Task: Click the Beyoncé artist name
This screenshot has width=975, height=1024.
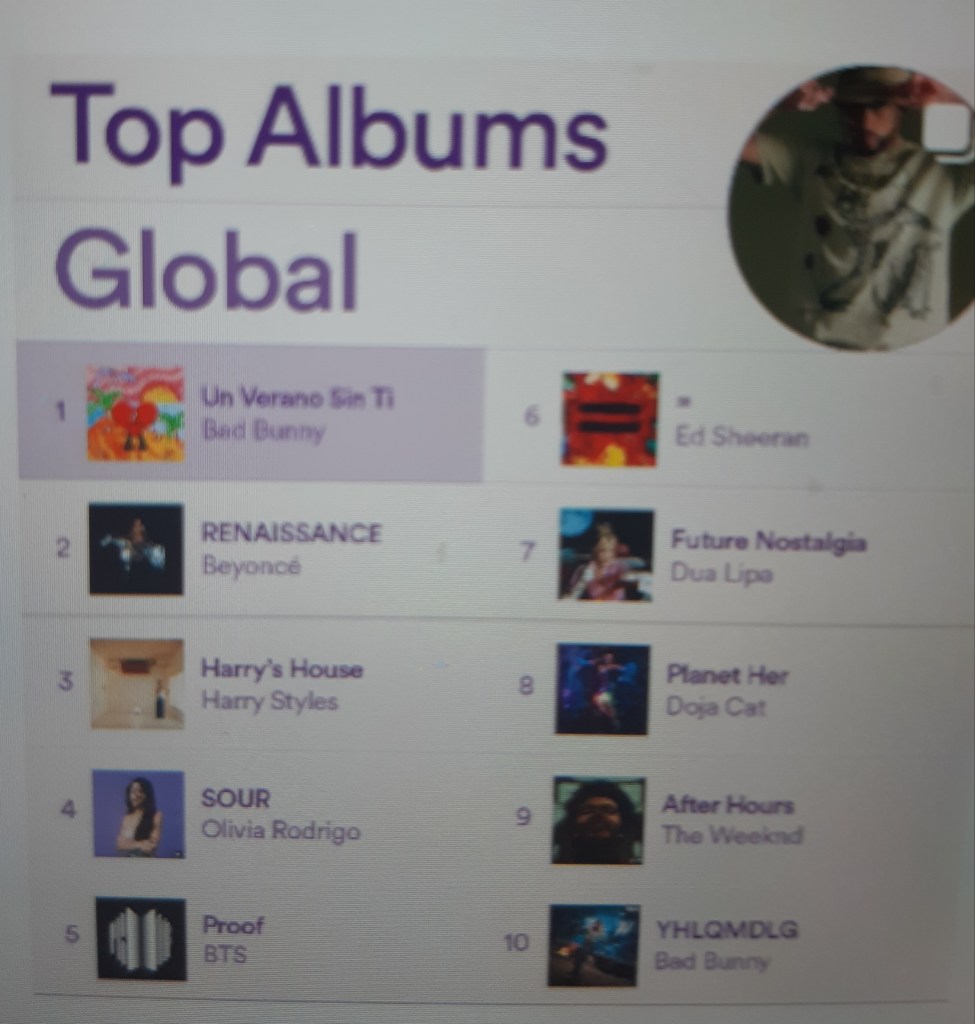Action: click(x=251, y=565)
